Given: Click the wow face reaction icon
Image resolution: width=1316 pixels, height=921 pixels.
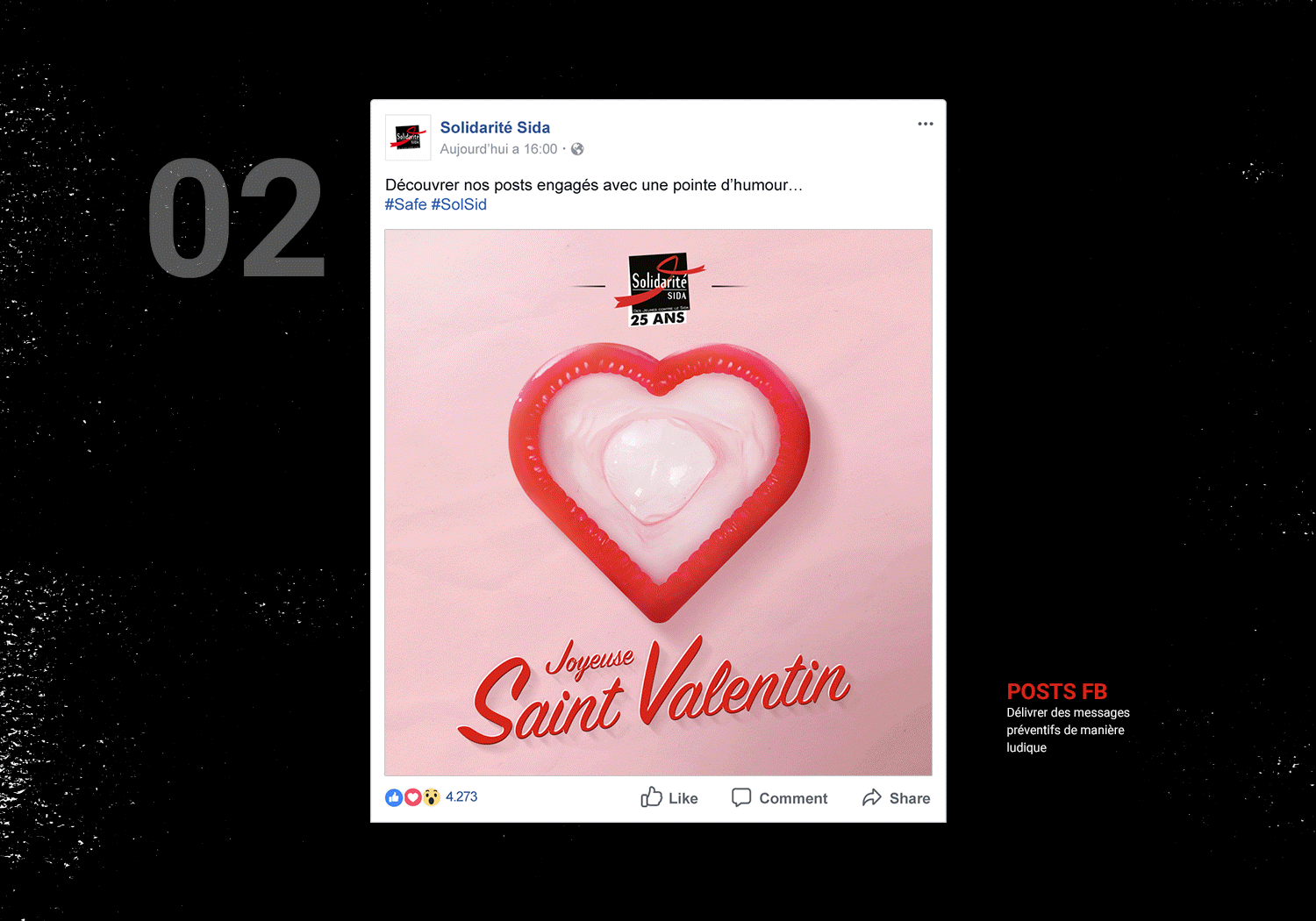Looking at the screenshot, I should coord(431,797).
